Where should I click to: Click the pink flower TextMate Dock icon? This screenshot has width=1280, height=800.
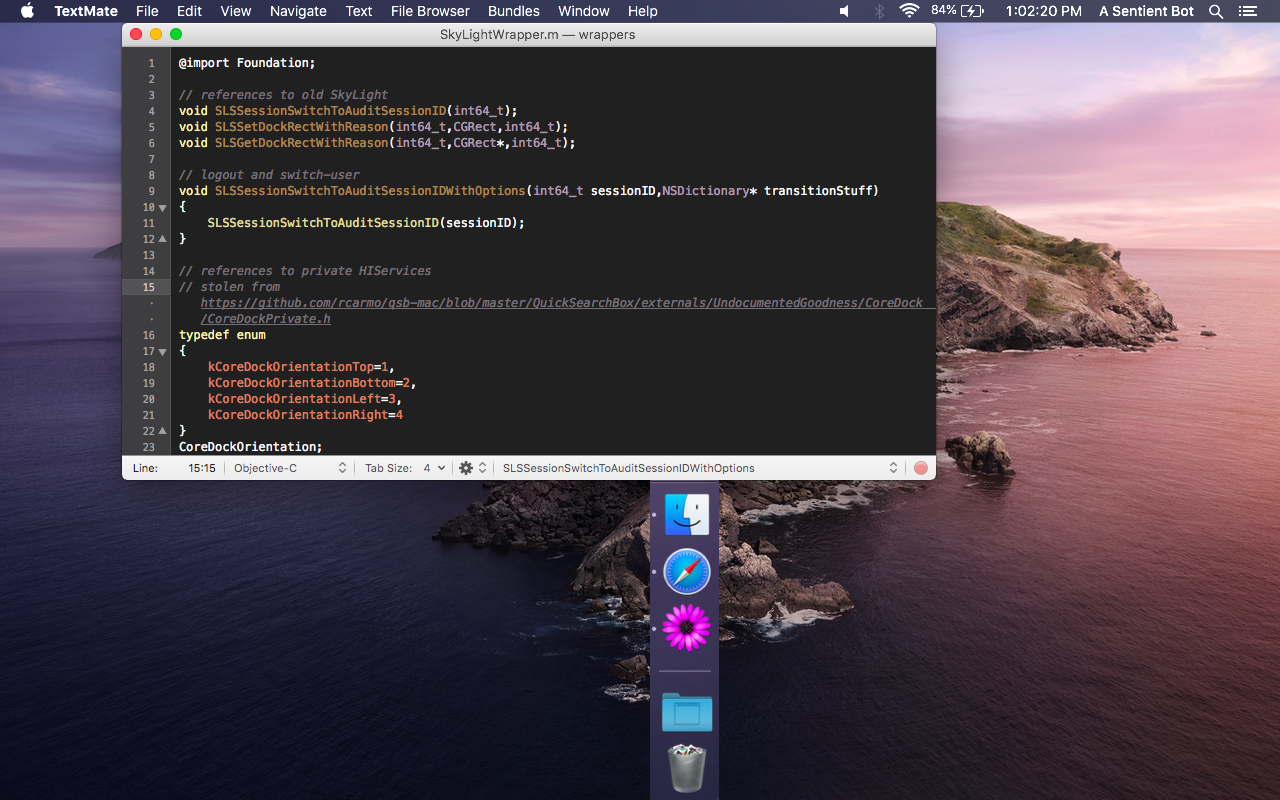tap(687, 628)
